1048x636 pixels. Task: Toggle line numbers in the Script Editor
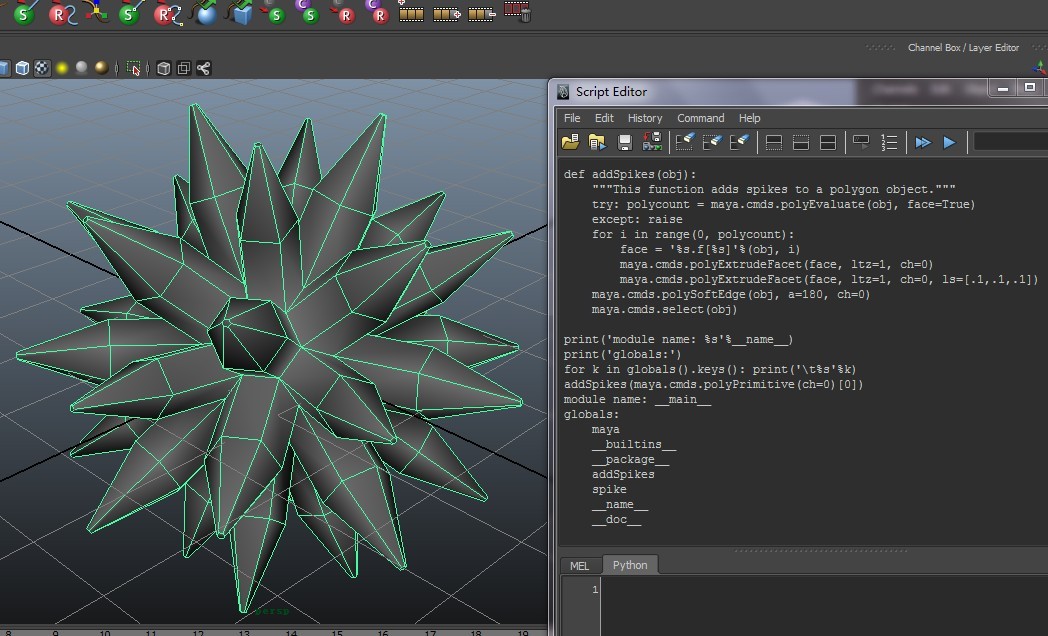coord(888,142)
